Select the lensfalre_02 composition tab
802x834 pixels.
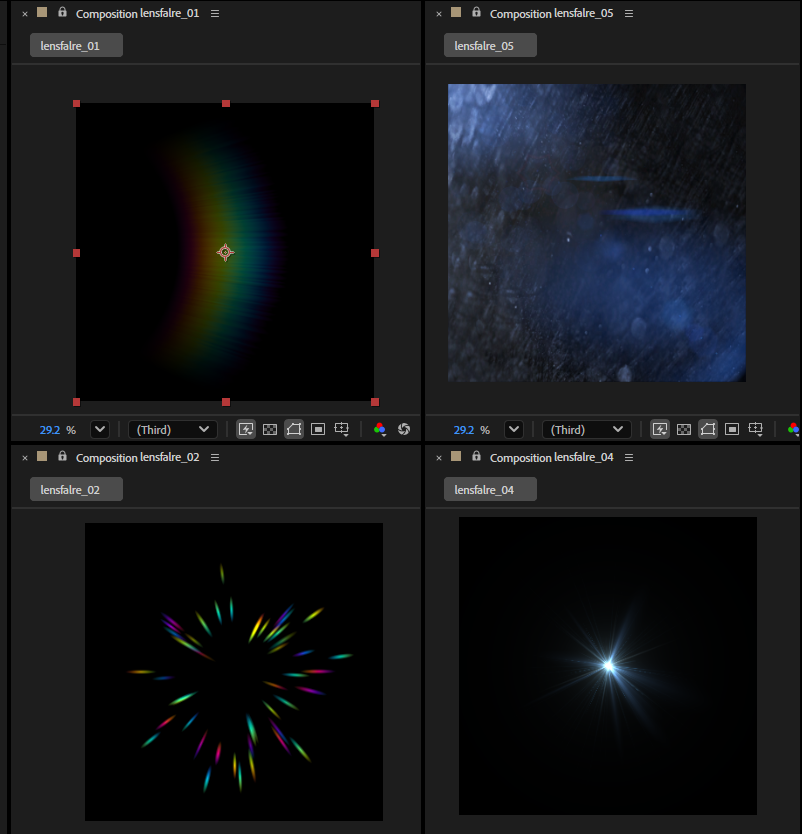click(76, 489)
